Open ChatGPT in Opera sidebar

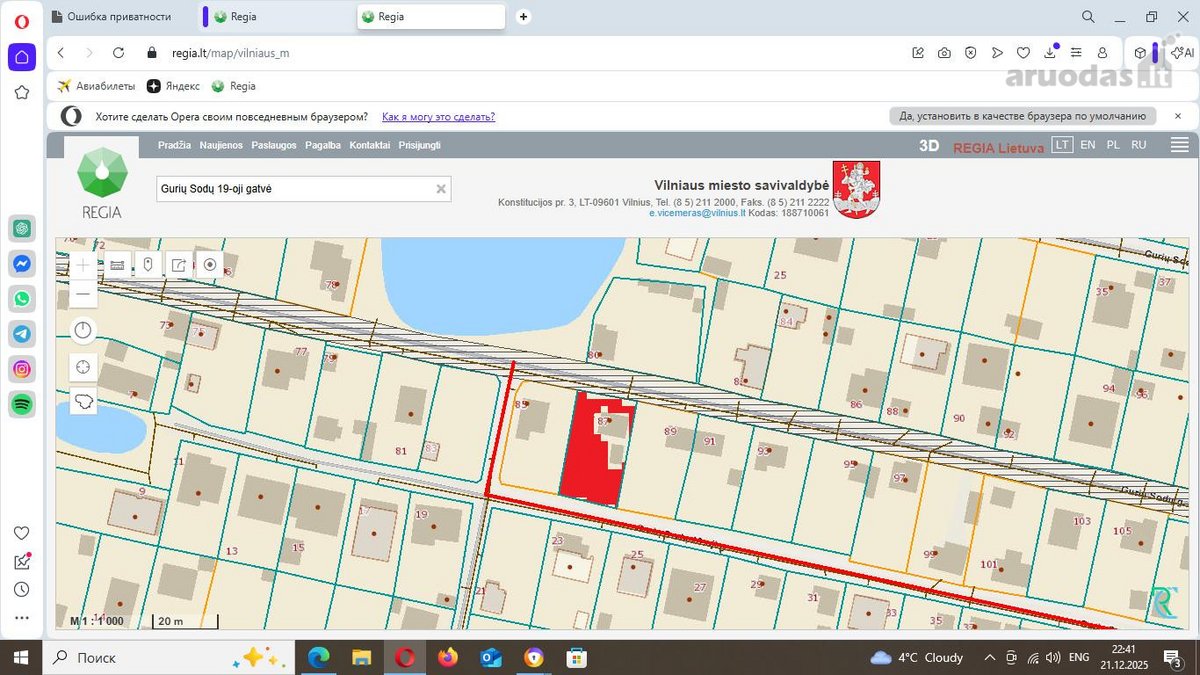coord(22,228)
